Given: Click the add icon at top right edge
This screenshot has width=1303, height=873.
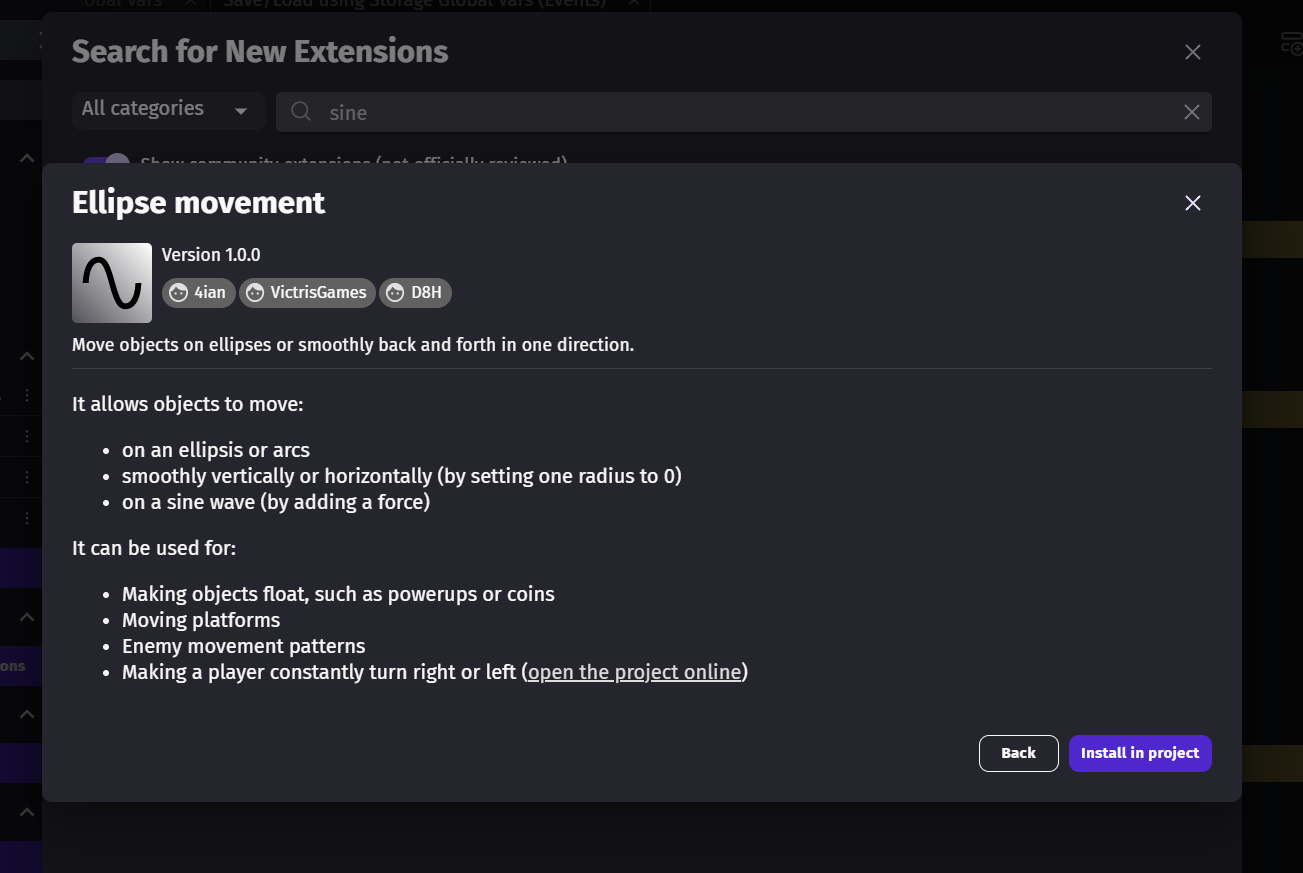Looking at the screenshot, I should click(1291, 43).
